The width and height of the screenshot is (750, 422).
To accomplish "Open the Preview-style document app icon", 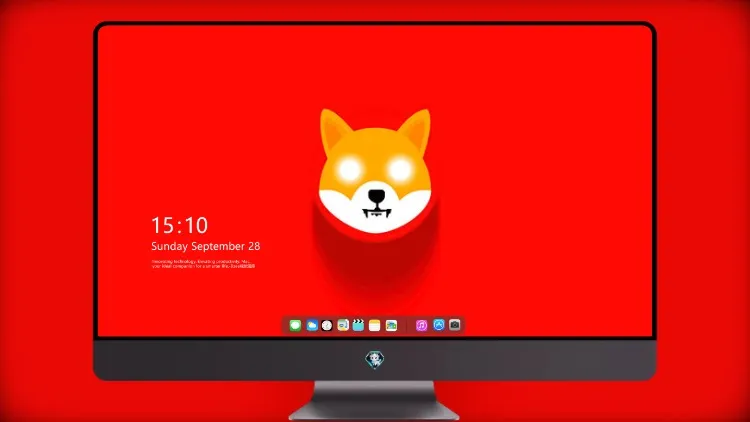I will 343,325.
